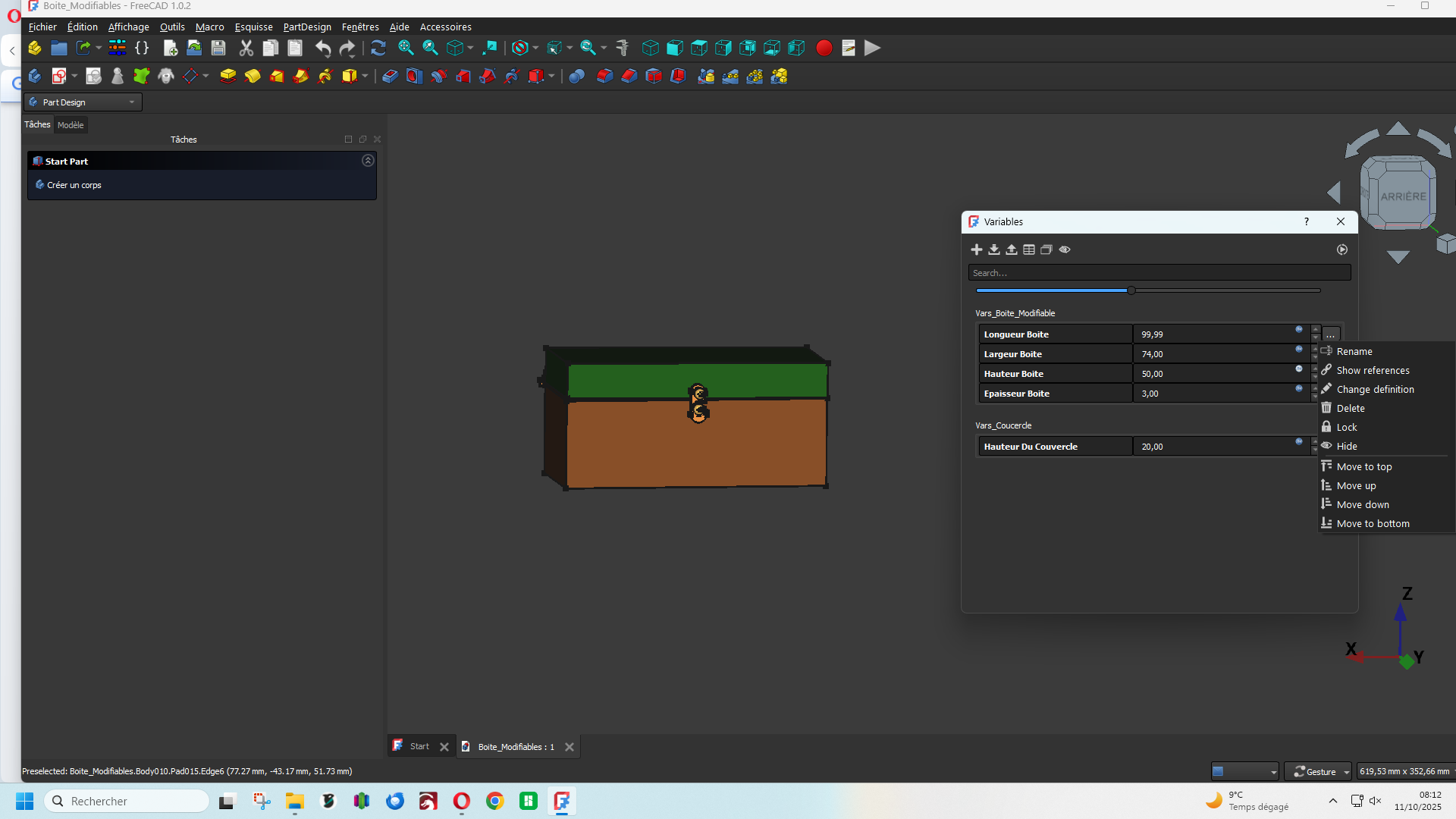The height and width of the screenshot is (819, 1456).
Task: Toggle hidden variables eye icon
Action: [1065, 249]
